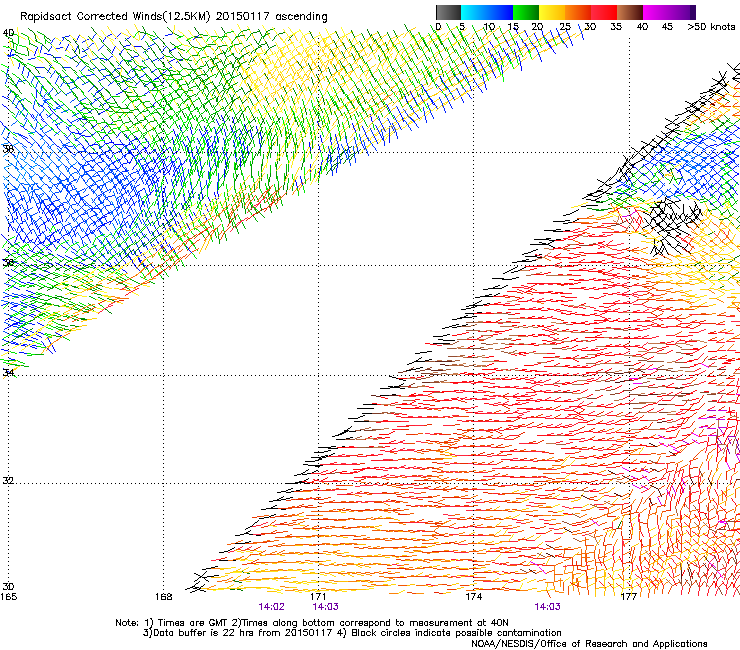Click the legend value '45'
The height and width of the screenshot is (650, 740).
click(x=667, y=27)
